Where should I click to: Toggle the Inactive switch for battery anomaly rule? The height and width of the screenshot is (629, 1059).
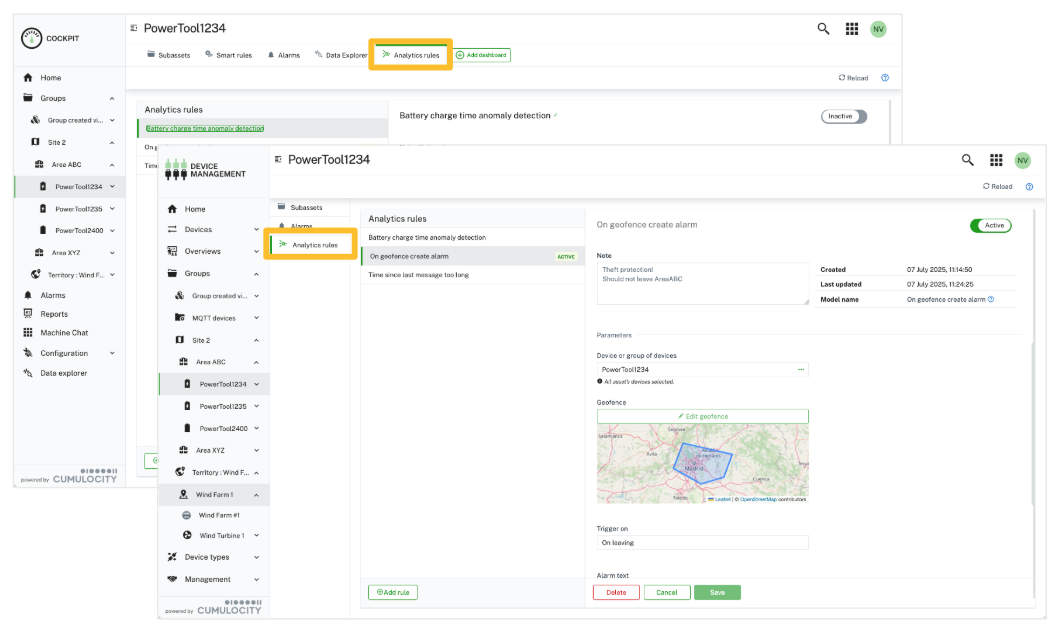(x=844, y=116)
